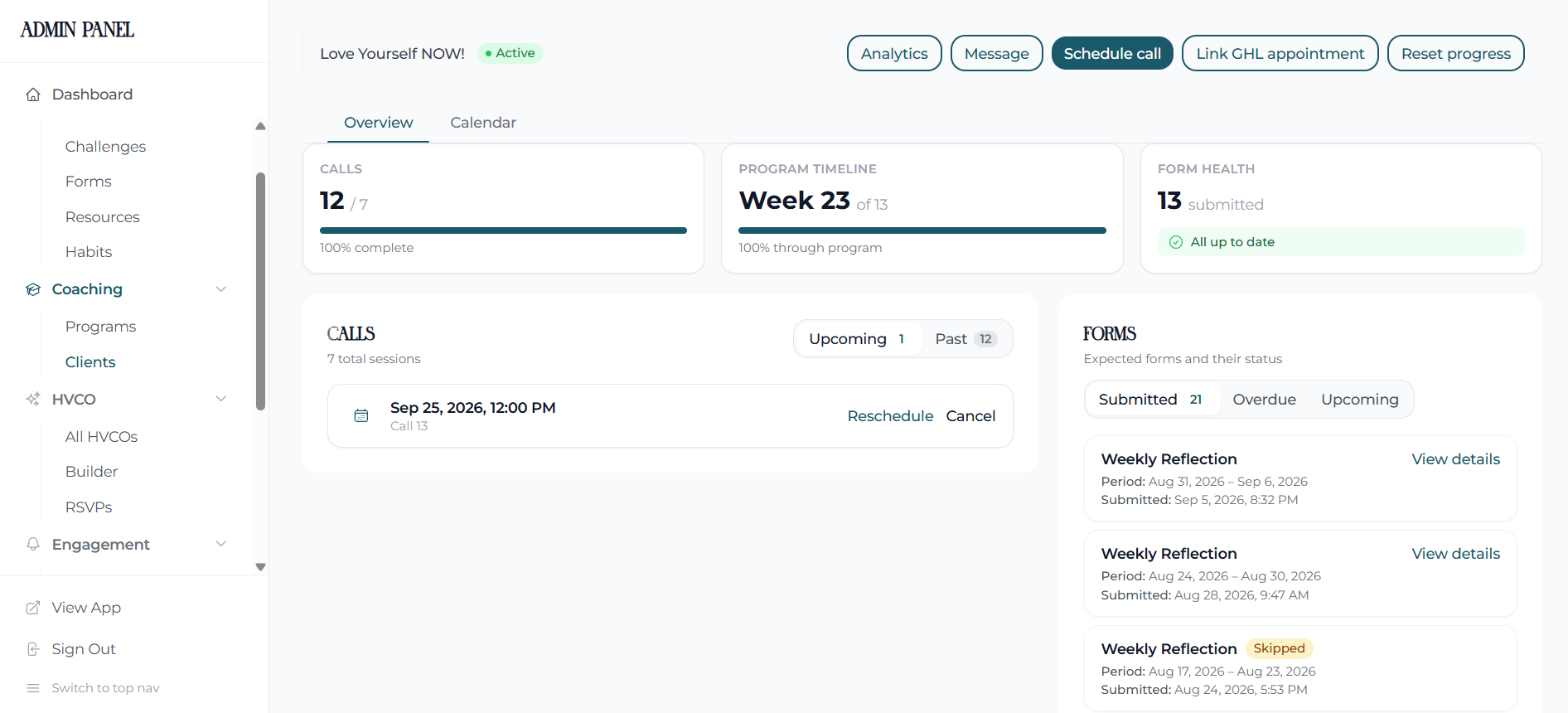The height and width of the screenshot is (713, 1568).
Task: Click the Coaching graduation cap icon
Action: 33,289
